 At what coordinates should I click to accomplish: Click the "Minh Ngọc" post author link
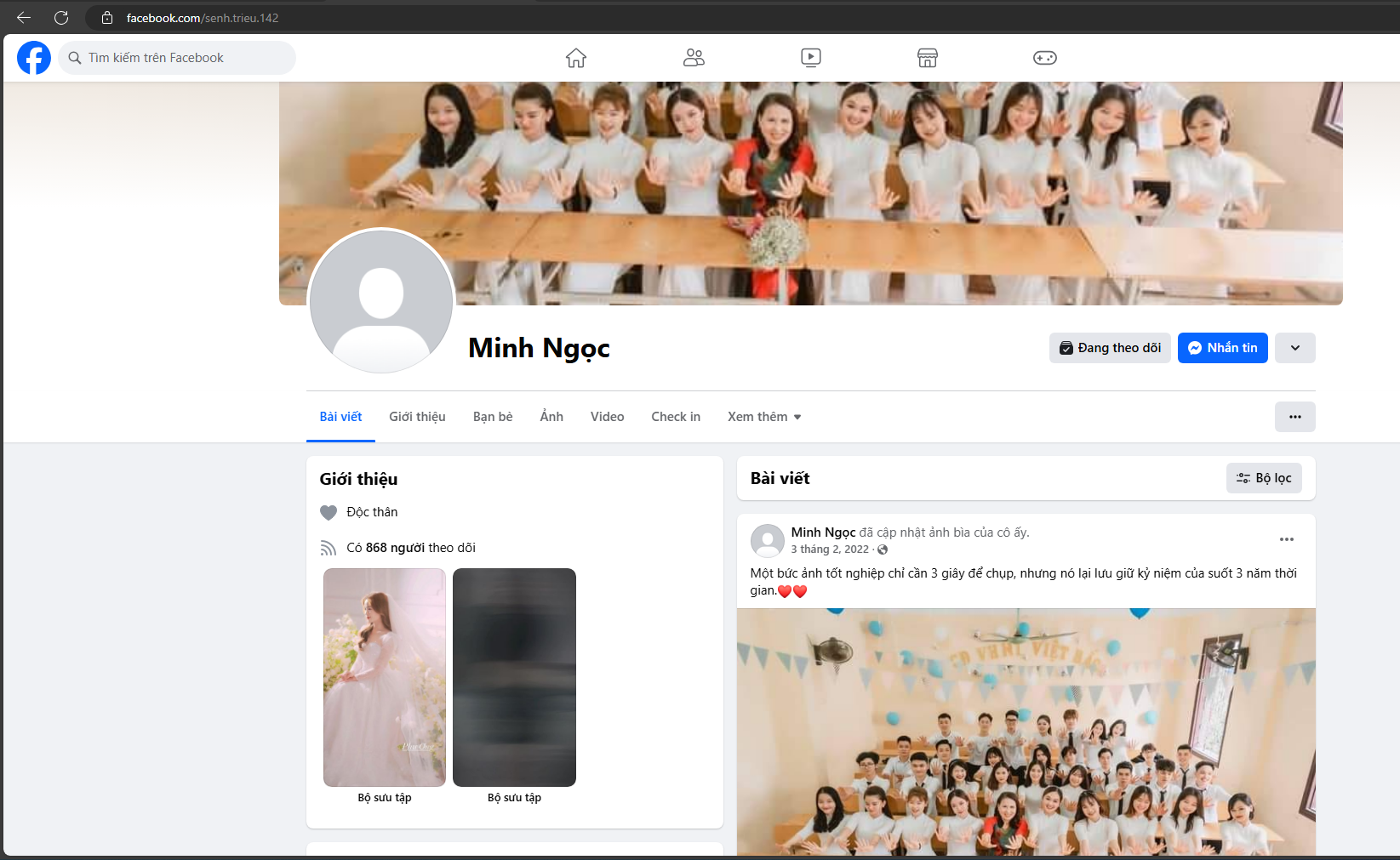[x=823, y=533]
